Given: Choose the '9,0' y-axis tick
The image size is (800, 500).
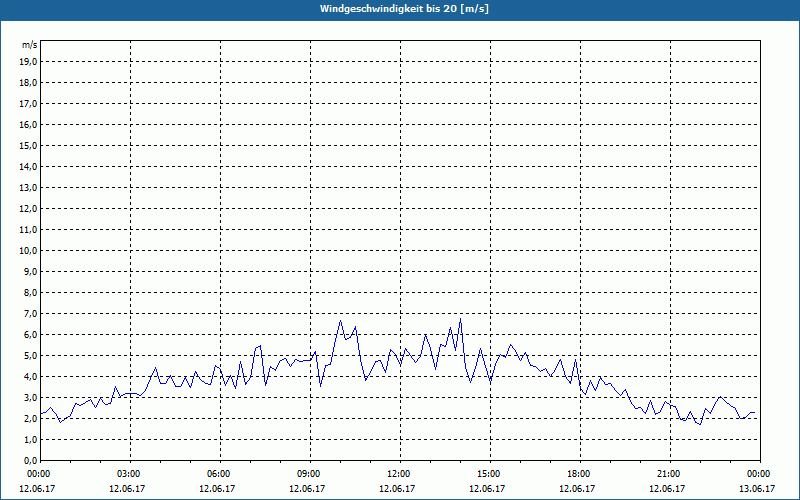Looking at the screenshot, I should [31, 271].
